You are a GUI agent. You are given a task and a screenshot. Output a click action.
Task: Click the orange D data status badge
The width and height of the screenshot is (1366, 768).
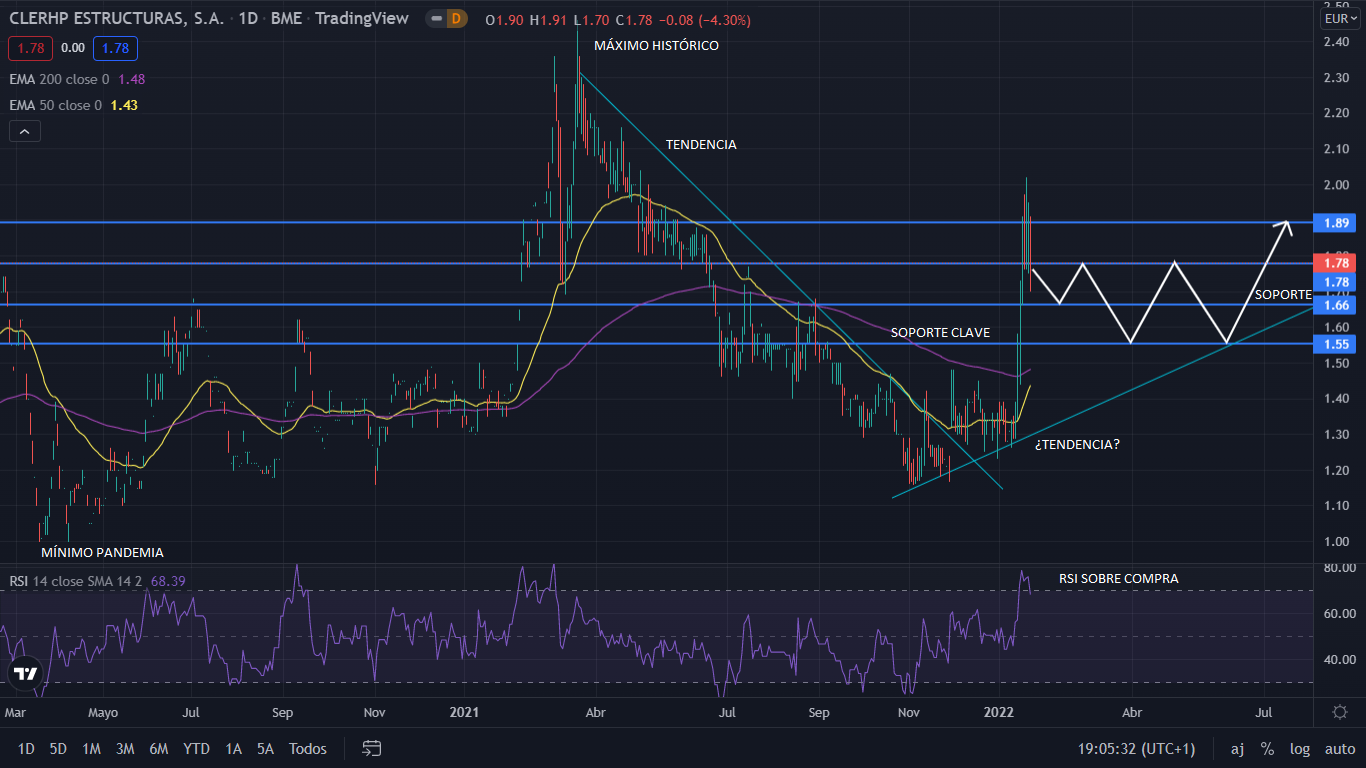pos(456,19)
